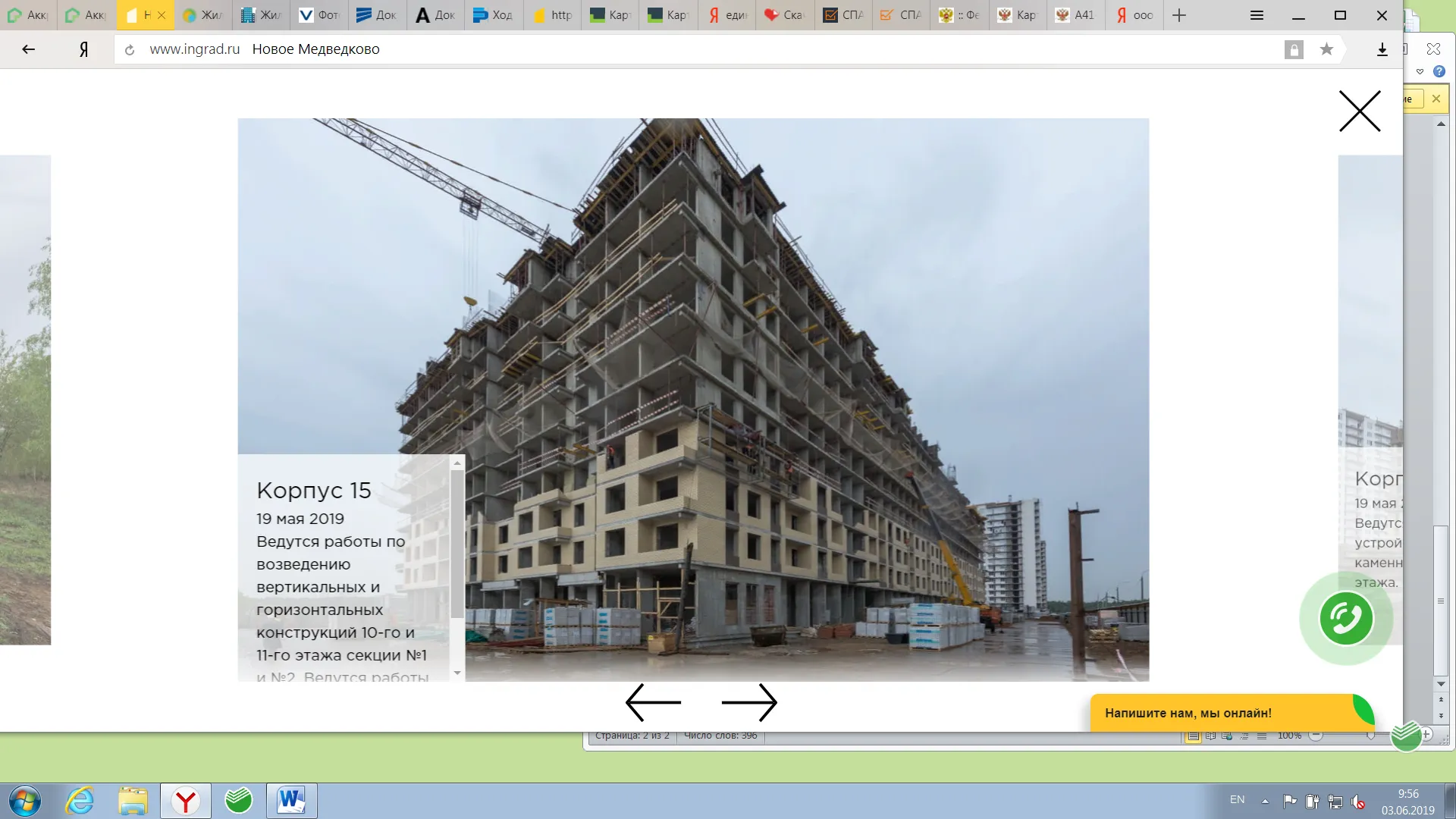Click the bookmark star icon in address bar
Viewport: 1456px width, 819px height.
[1326, 49]
